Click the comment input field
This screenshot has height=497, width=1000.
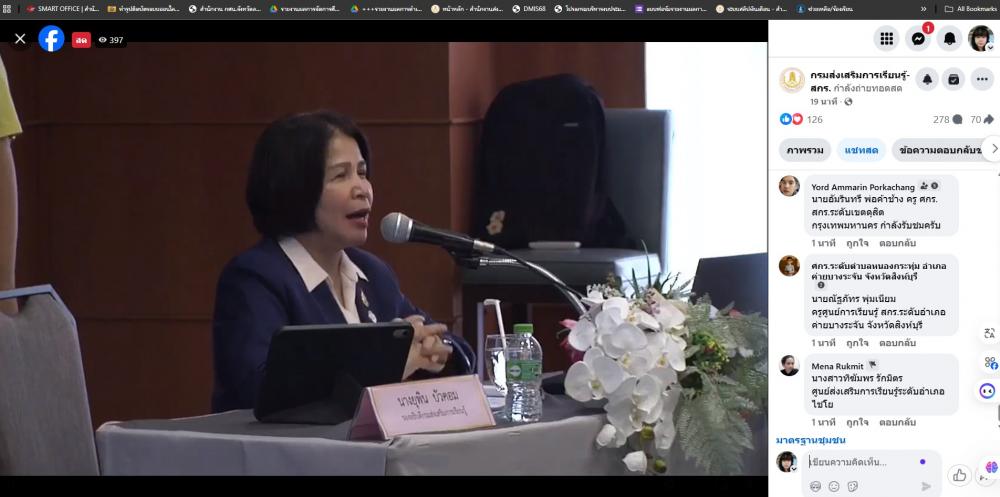(x=860, y=462)
